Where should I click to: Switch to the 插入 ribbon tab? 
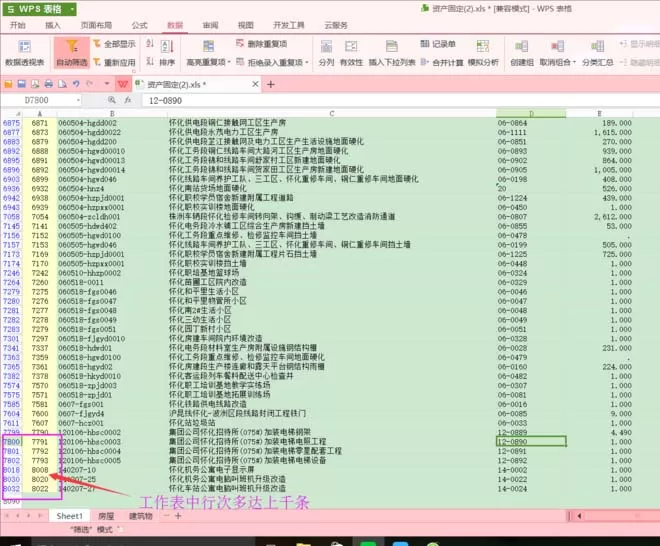click(x=53, y=25)
